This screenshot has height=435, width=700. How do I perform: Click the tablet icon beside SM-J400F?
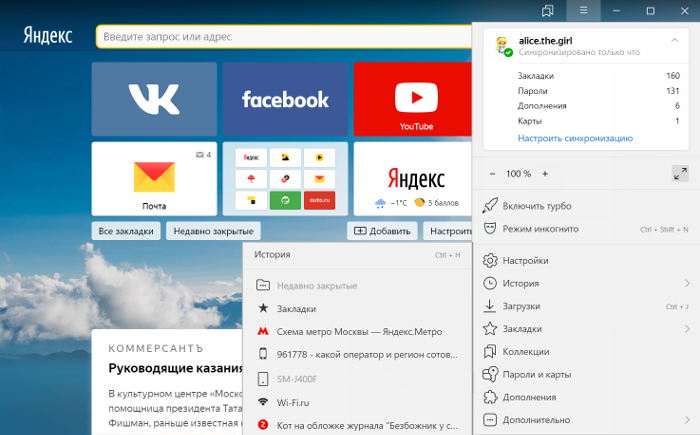[x=263, y=379]
